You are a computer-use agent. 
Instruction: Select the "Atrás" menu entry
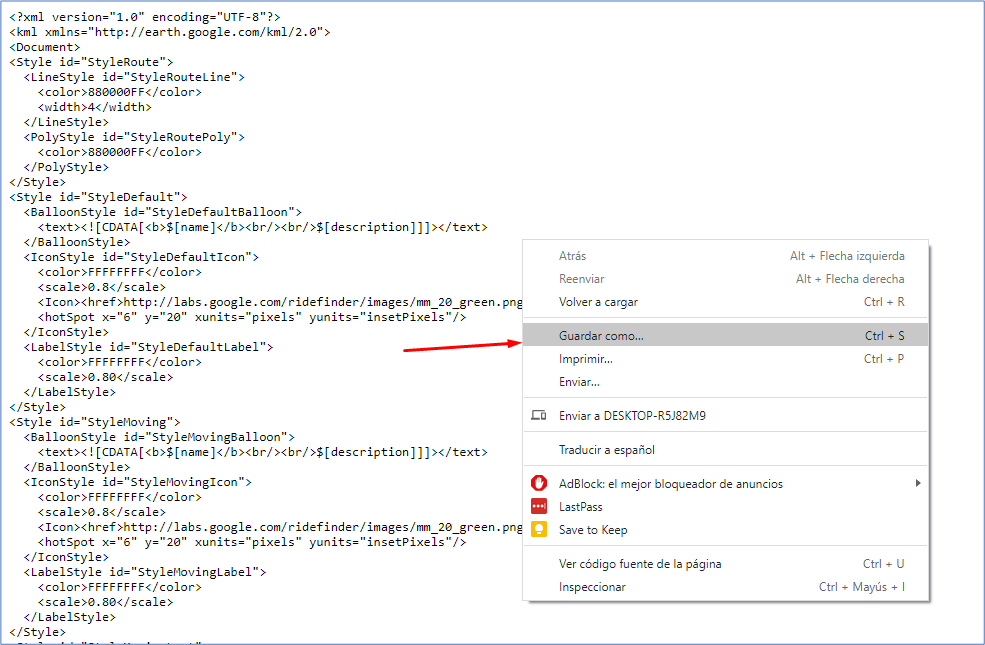tap(573, 256)
